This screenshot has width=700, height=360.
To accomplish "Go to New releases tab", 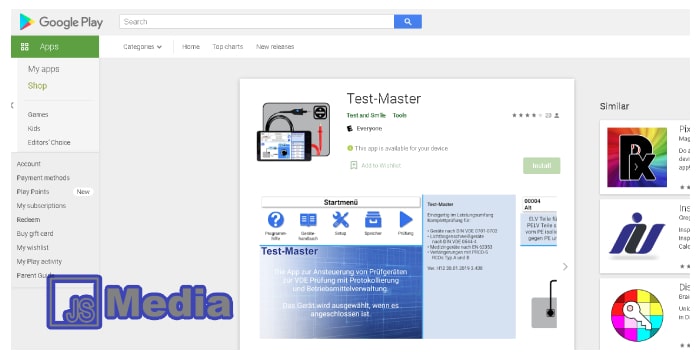I will pyautogui.click(x=275, y=46).
